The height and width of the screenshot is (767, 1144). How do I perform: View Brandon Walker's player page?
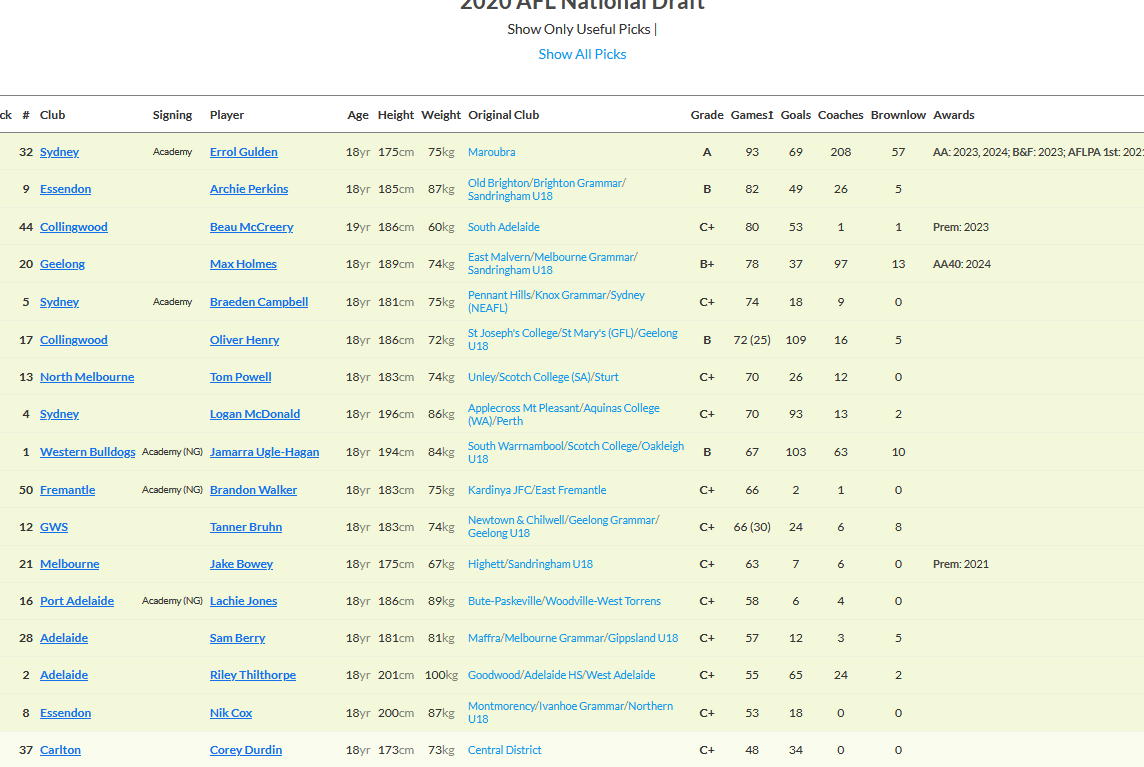click(253, 490)
